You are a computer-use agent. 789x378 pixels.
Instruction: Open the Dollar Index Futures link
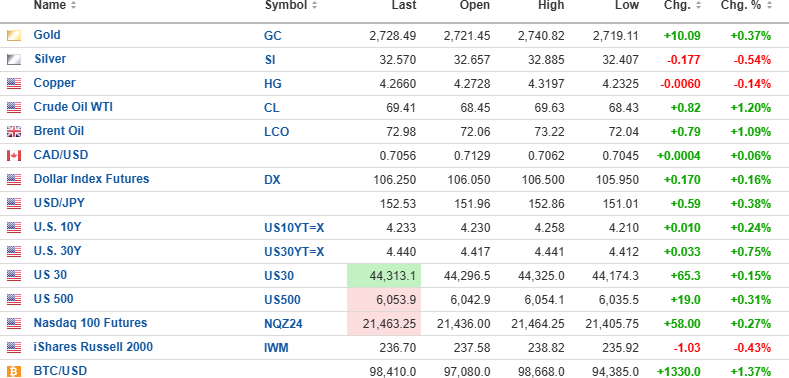click(91, 179)
